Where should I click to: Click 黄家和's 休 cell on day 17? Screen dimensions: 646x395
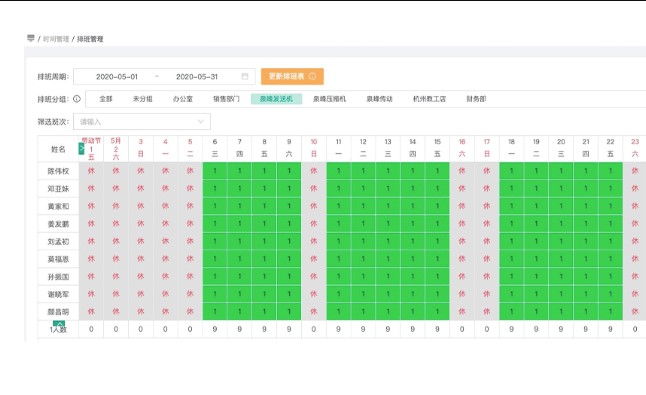pyautogui.click(x=487, y=206)
